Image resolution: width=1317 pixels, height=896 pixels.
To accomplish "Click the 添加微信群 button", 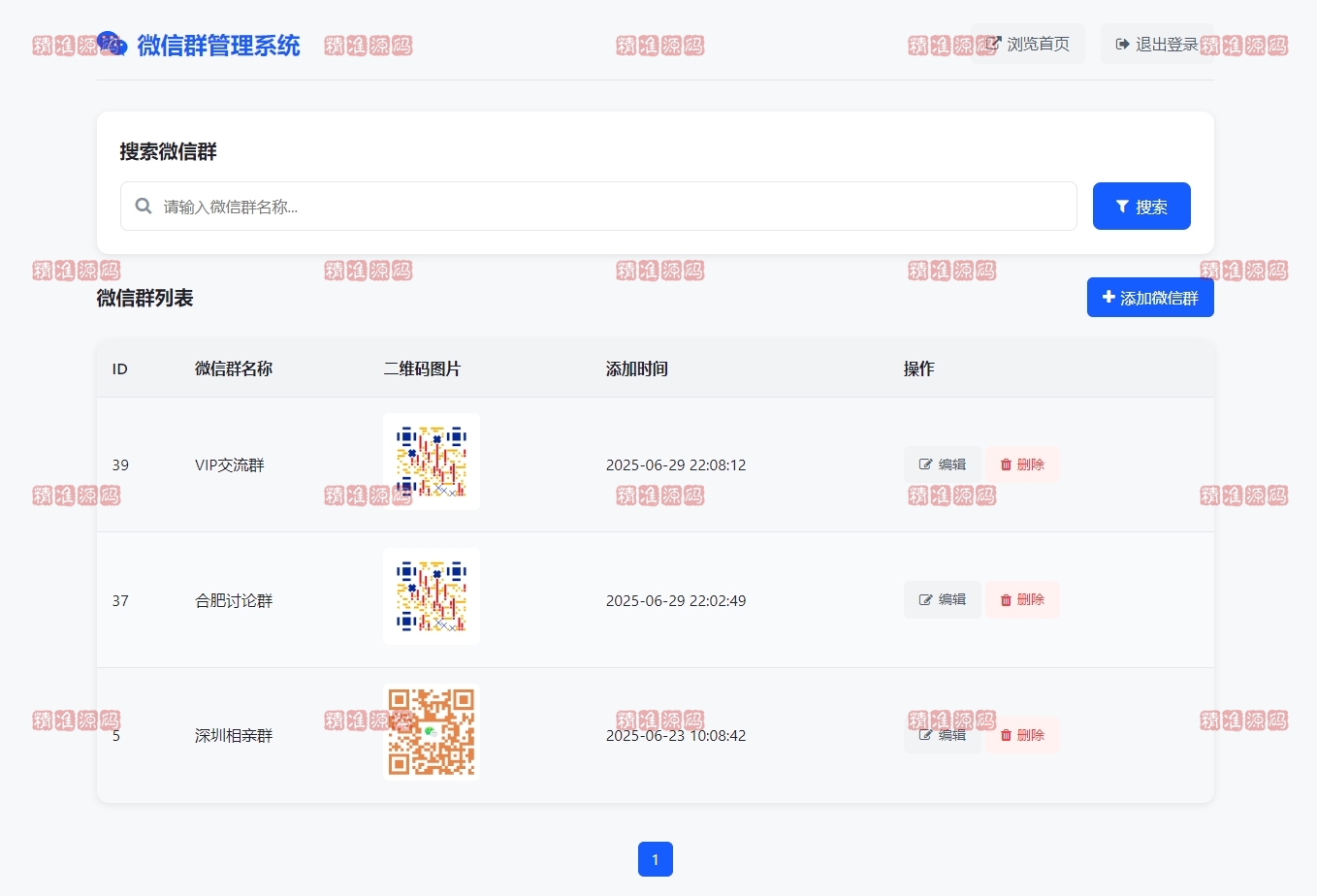I will tap(1150, 298).
